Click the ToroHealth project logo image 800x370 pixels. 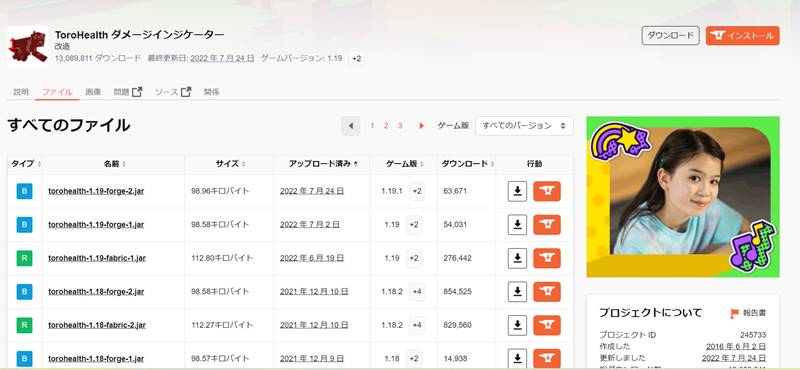[28, 46]
